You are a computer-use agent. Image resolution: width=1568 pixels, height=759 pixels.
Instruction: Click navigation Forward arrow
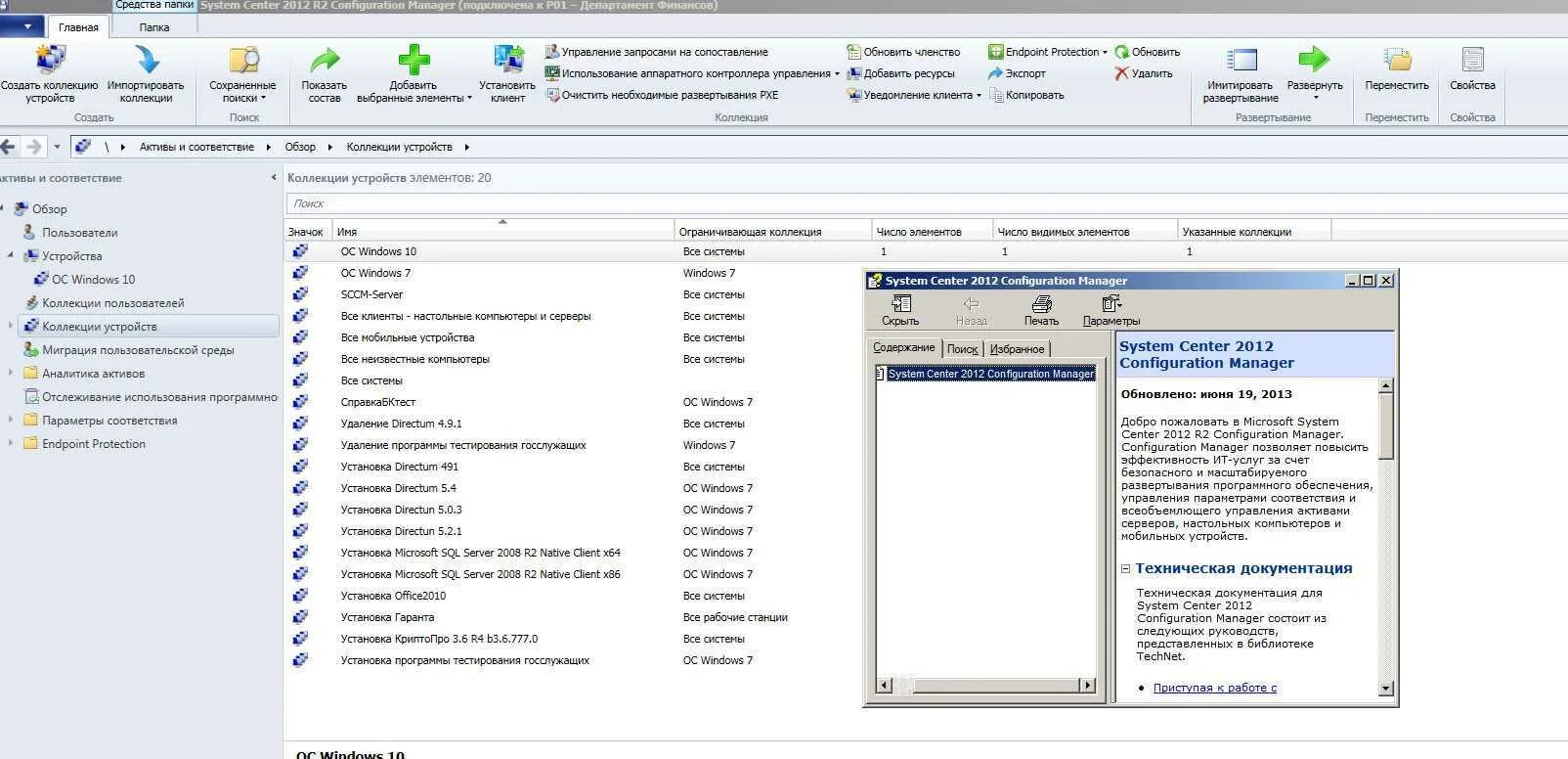tap(34, 147)
